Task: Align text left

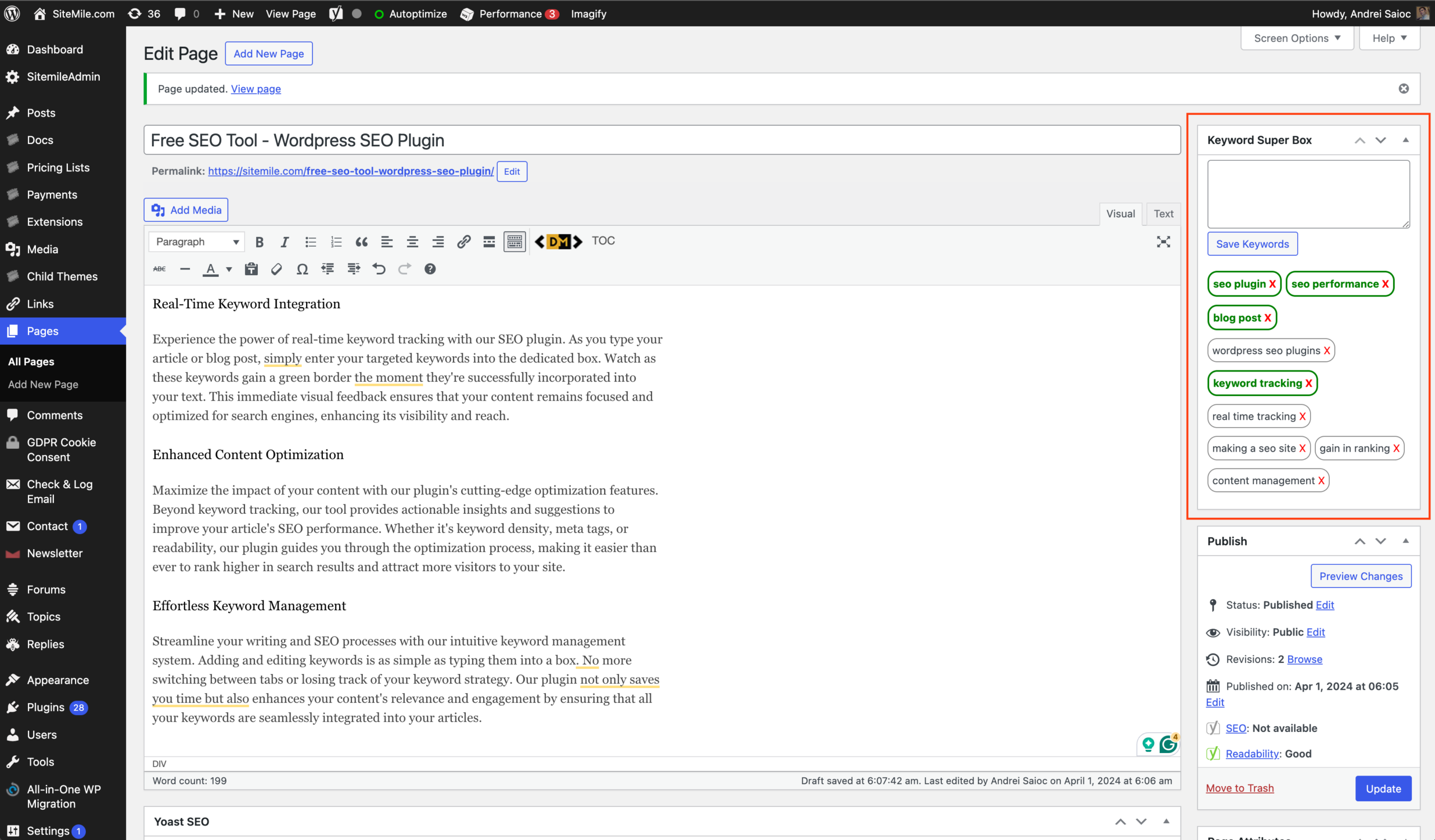Action: (387, 242)
